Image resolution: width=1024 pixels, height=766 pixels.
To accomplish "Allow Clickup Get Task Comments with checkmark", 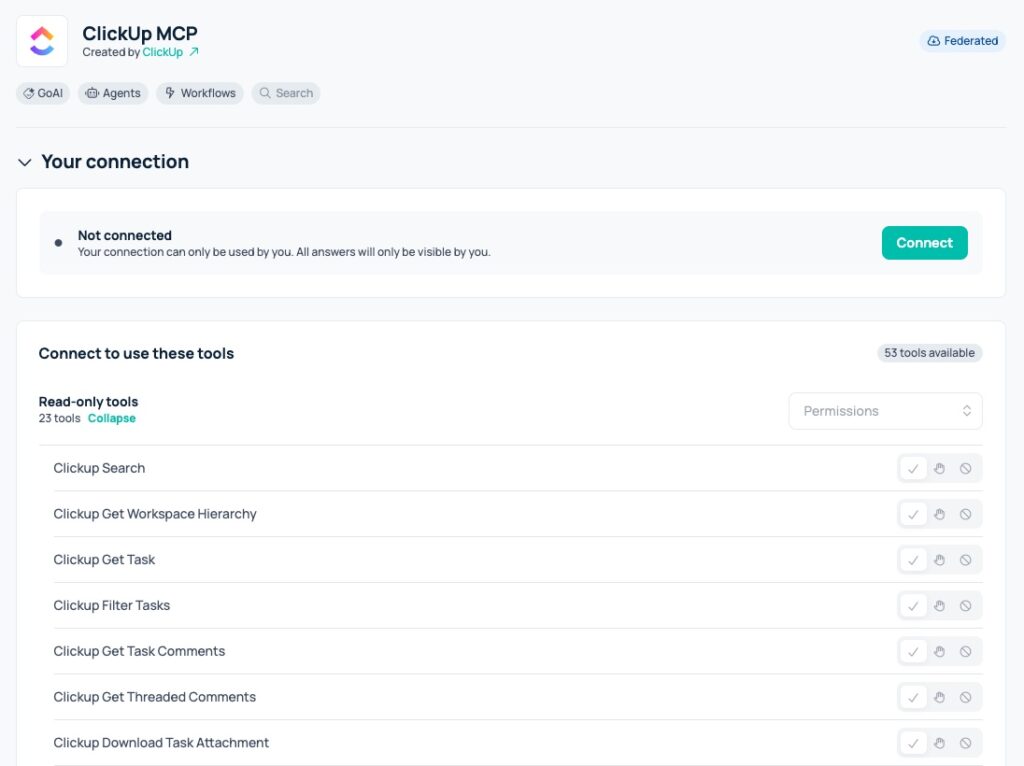I will 913,651.
